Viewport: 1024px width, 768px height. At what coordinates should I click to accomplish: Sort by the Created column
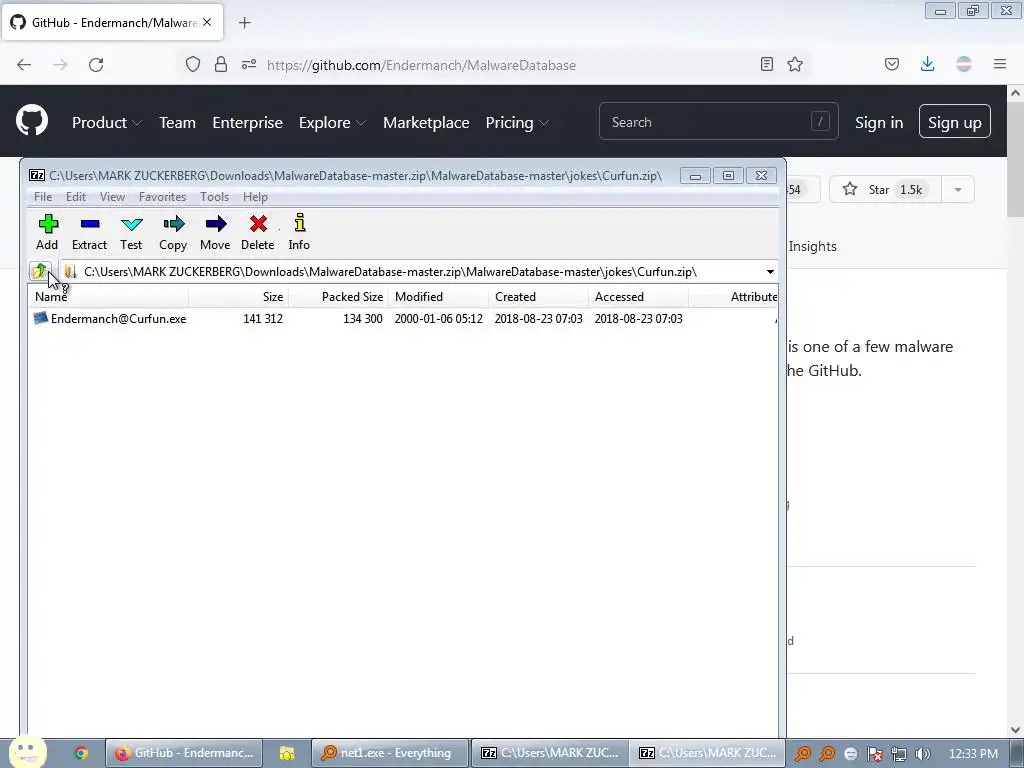(x=538, y=296)
